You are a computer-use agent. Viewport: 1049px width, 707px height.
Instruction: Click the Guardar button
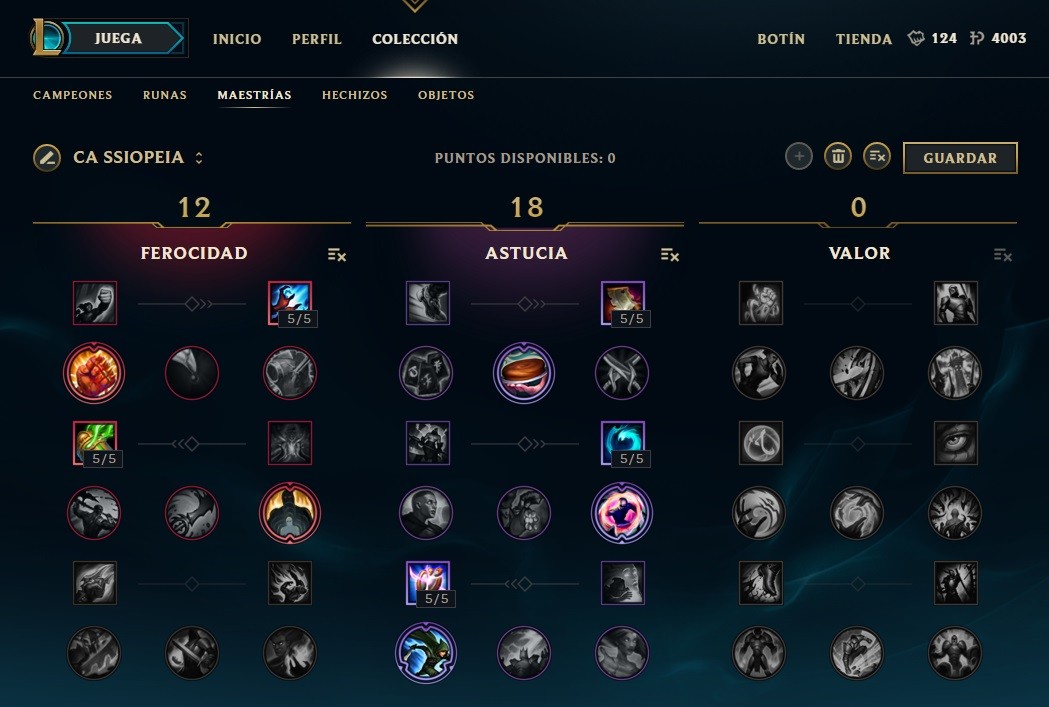960,158
